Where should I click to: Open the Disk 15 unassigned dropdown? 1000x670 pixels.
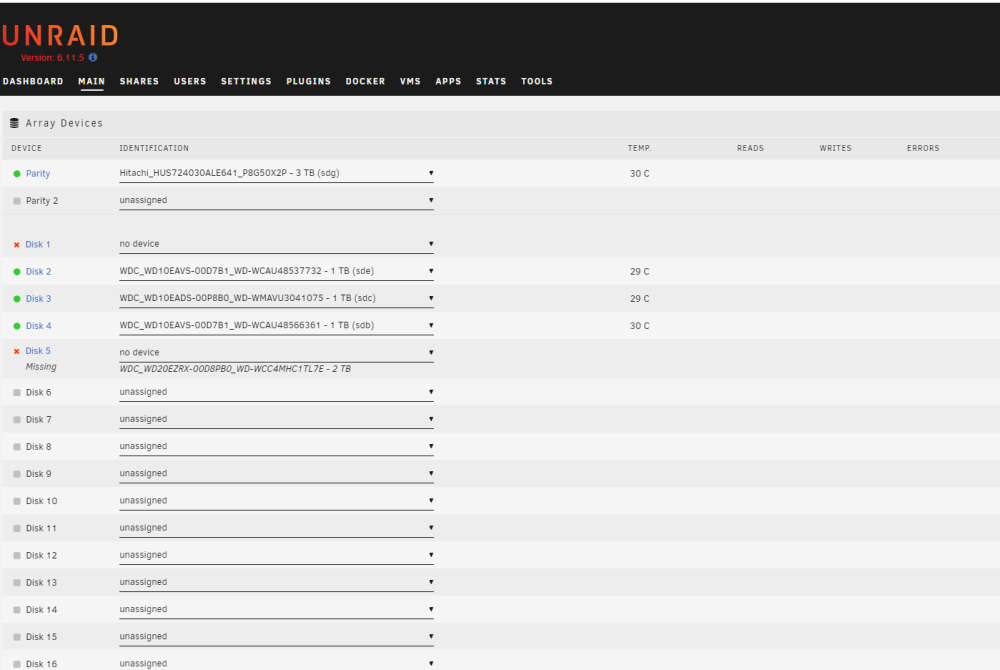click(x=276, y=637)
